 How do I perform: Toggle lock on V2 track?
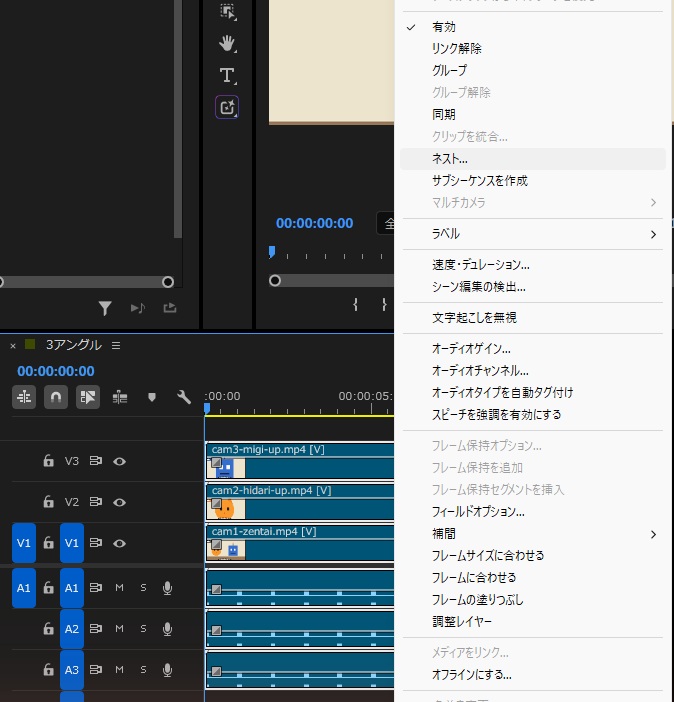[x=48, y=502]
